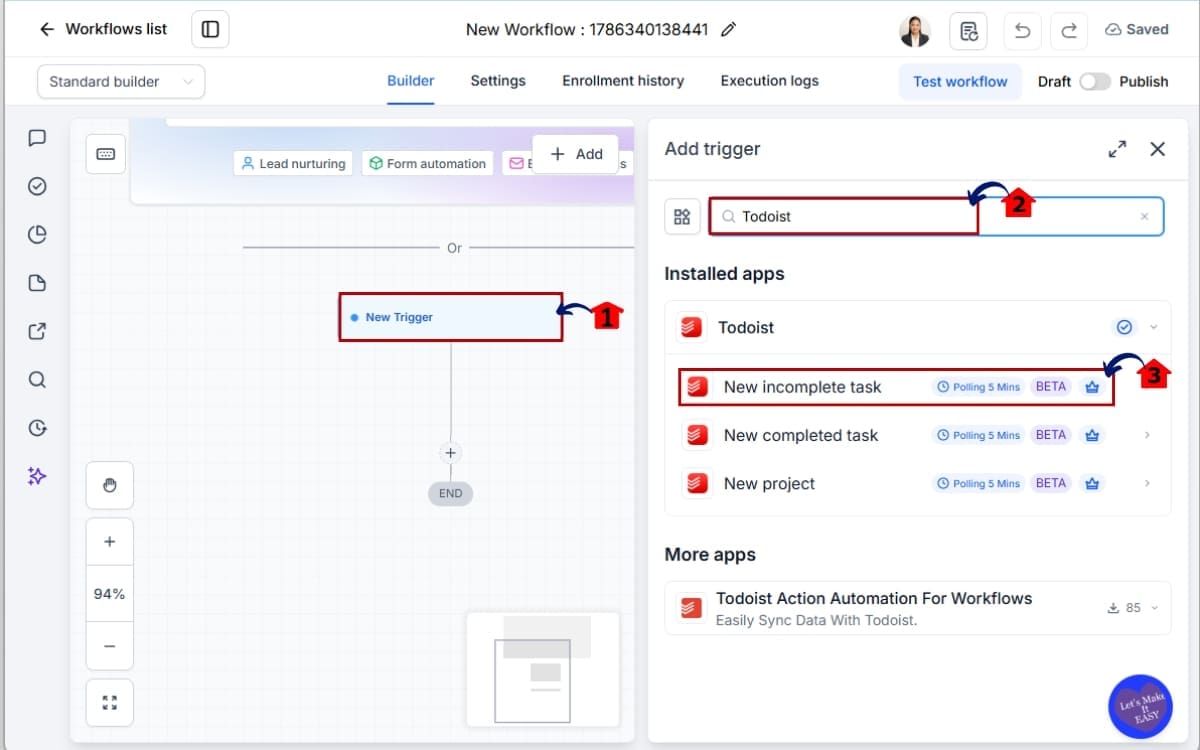
Task: Edit the workflow name pencil icon
Action: tap(728, 30)
